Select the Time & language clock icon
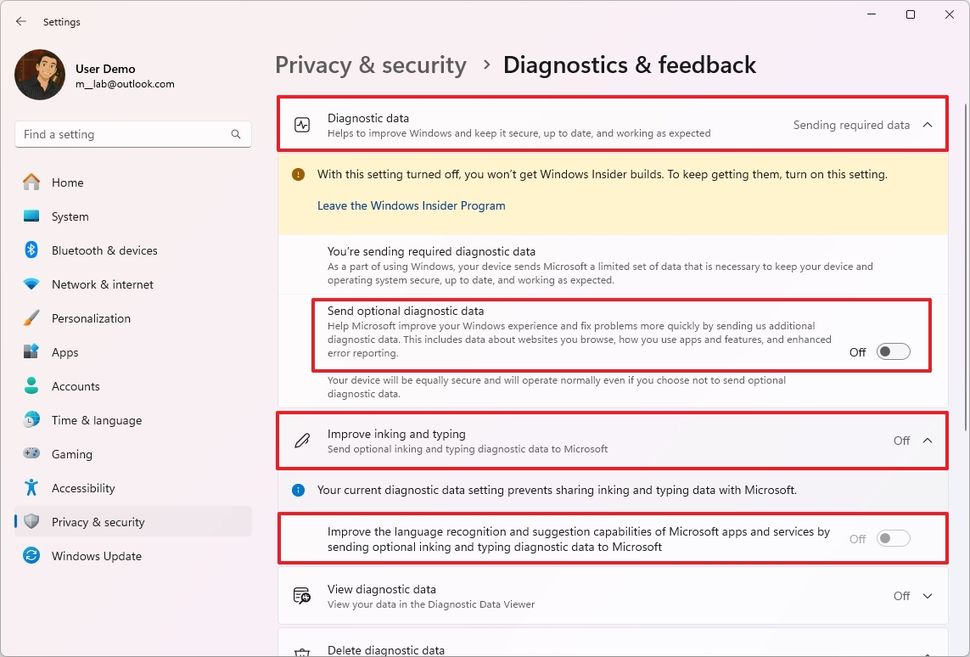Screen dimensions: 970x657 coord(31,420)
